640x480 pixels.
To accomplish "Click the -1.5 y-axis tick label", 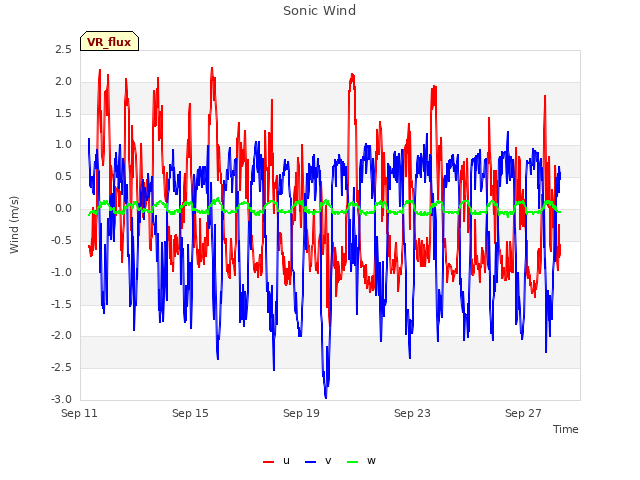I will click(x=61, y=304).
